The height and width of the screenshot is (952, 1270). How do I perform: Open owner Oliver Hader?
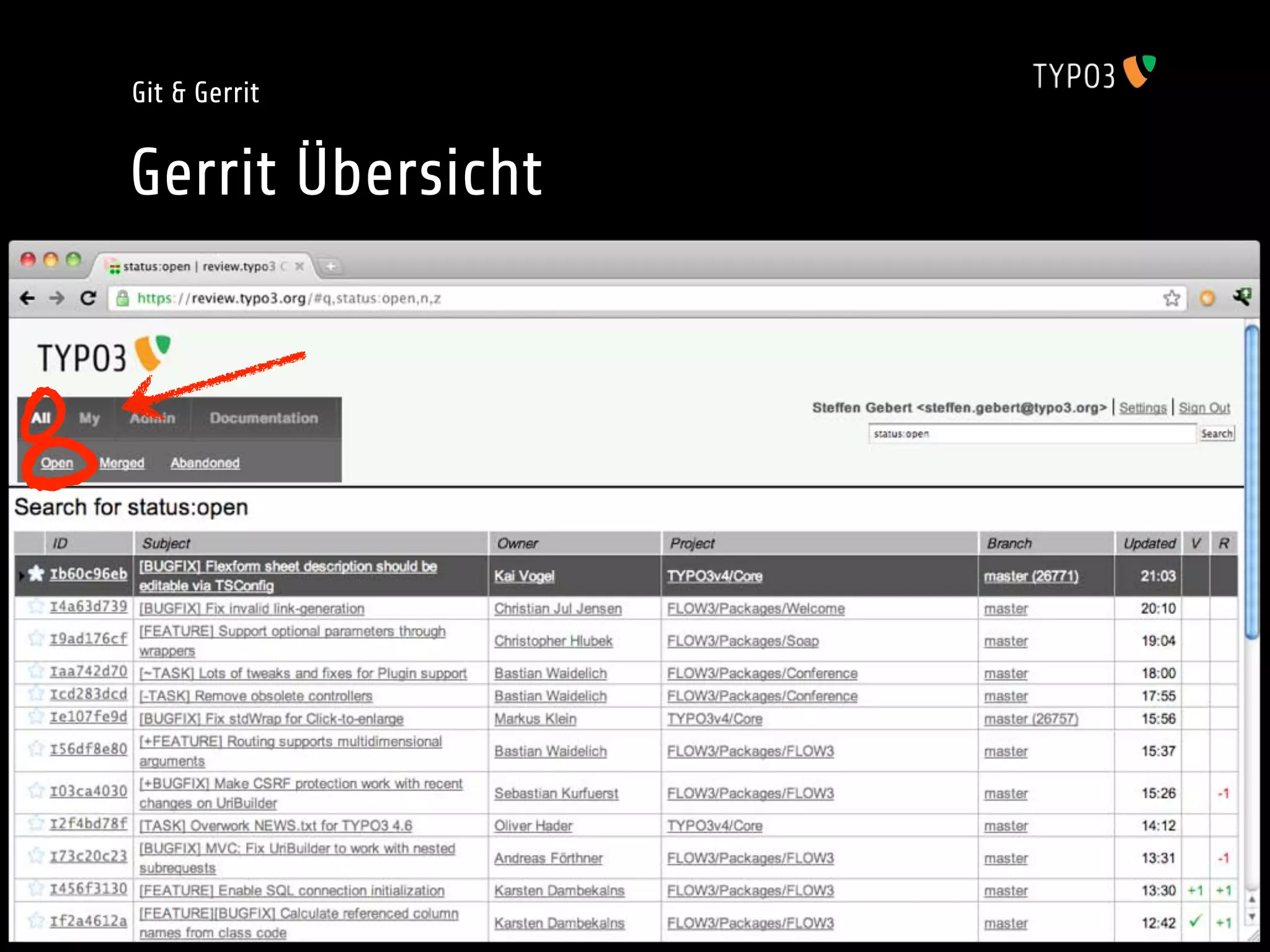533,826
